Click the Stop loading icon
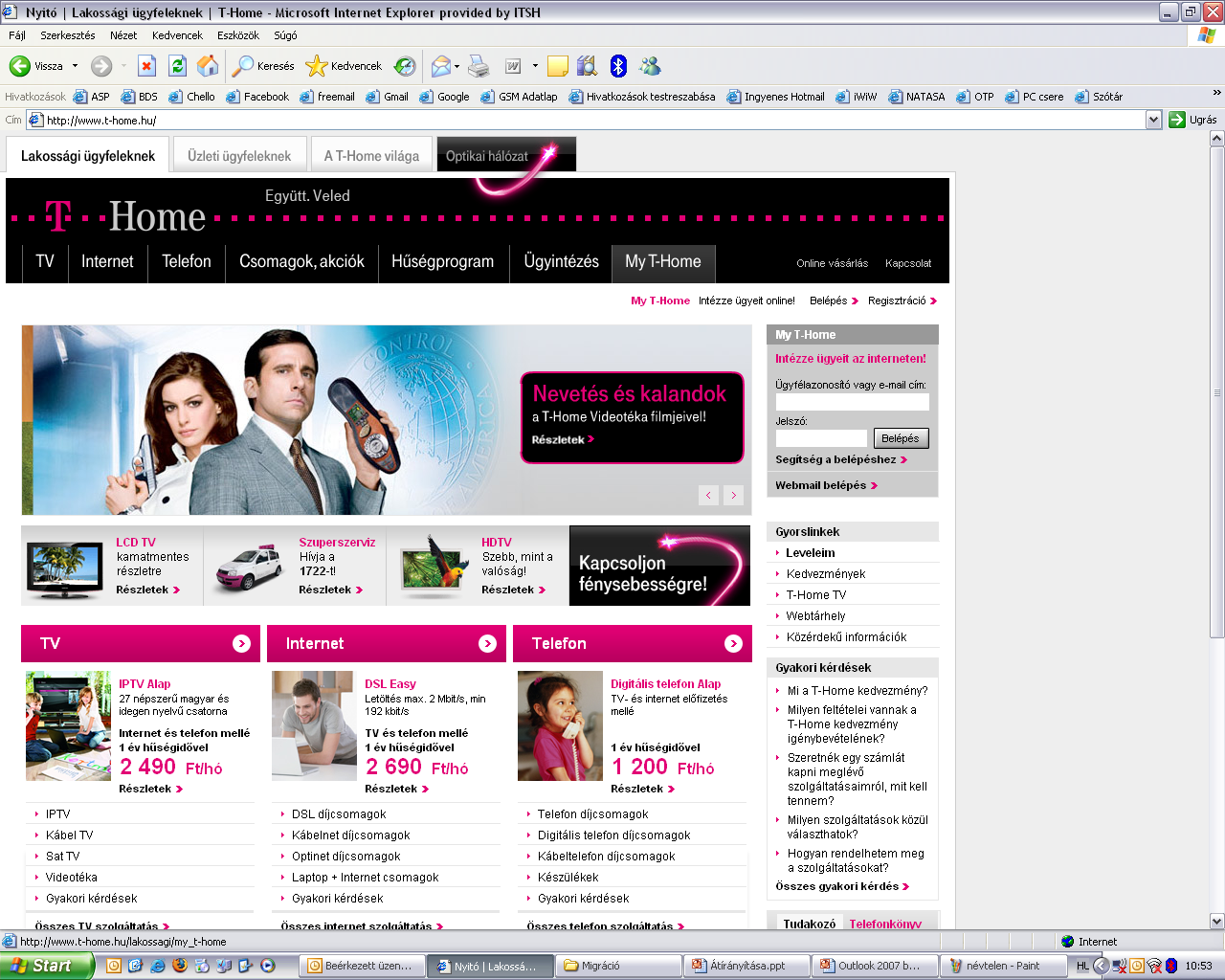Viewport: 1225px width, 980px height. tap(146, 66)
